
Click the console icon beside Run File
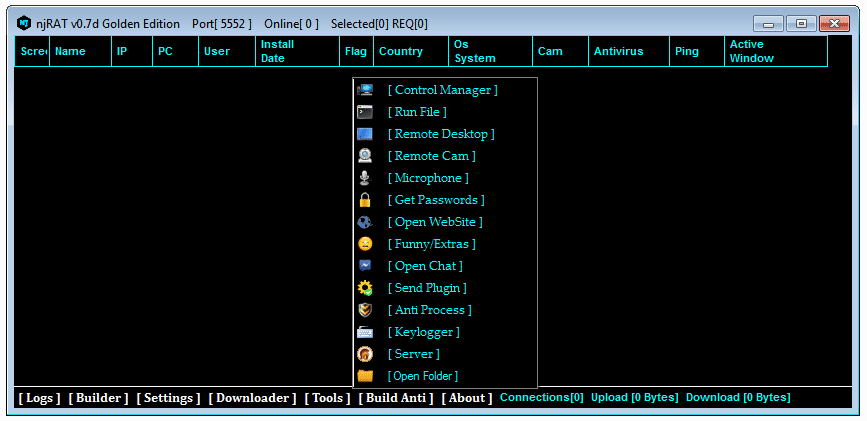click(365, 112)
